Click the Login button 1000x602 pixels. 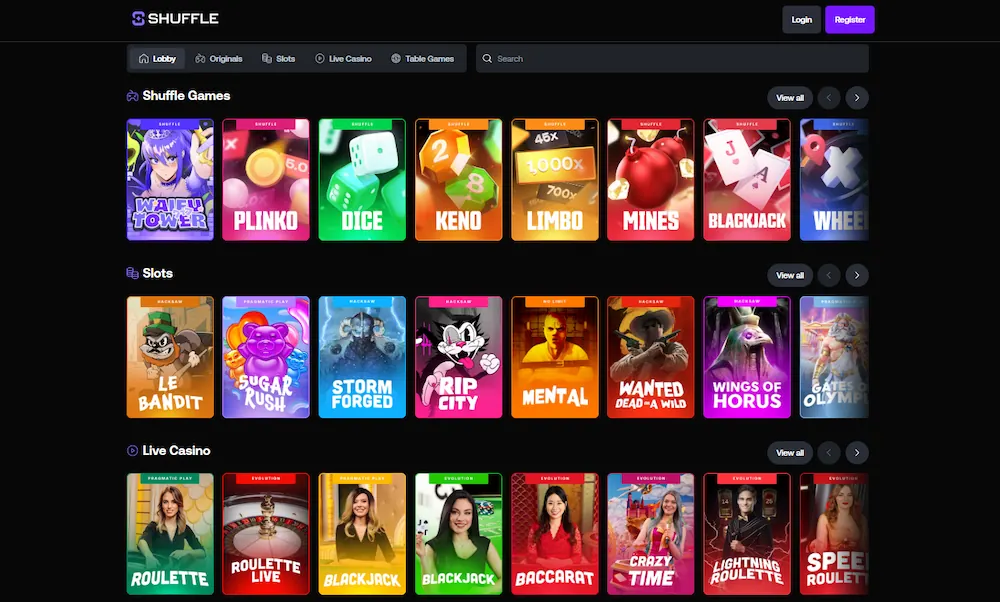click(x=801, y=18)
